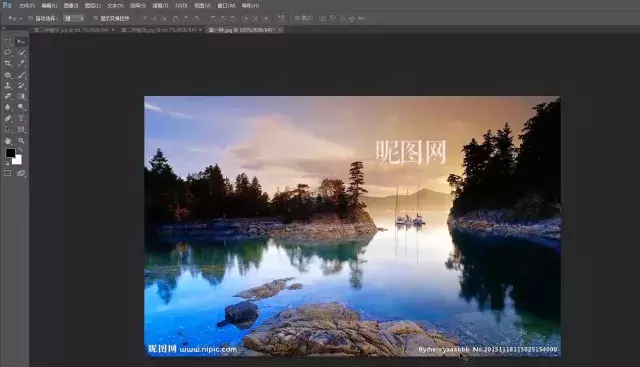The width and height of the screenshot is (640, 367).
Task: Select the Lasso tool
Action: click(x=8, y=52)
